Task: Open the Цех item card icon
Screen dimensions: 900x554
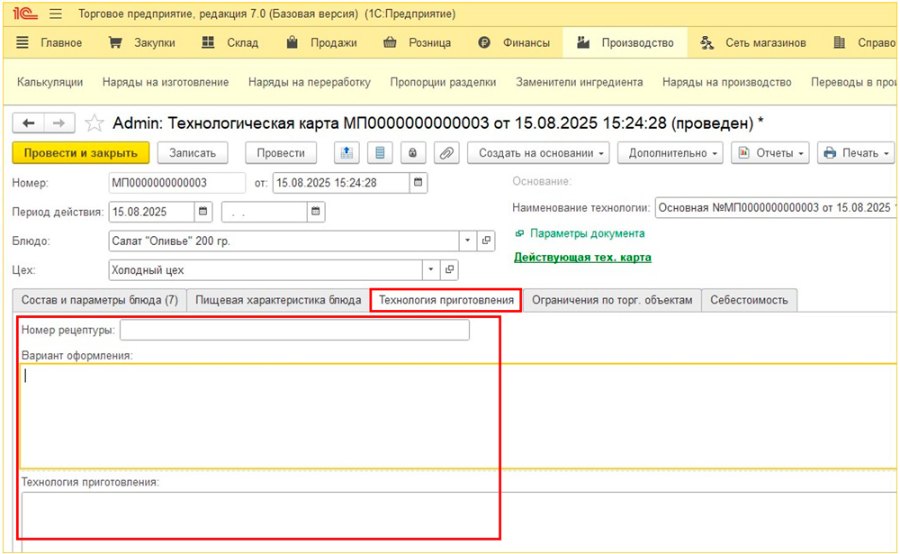Action: 449,270
